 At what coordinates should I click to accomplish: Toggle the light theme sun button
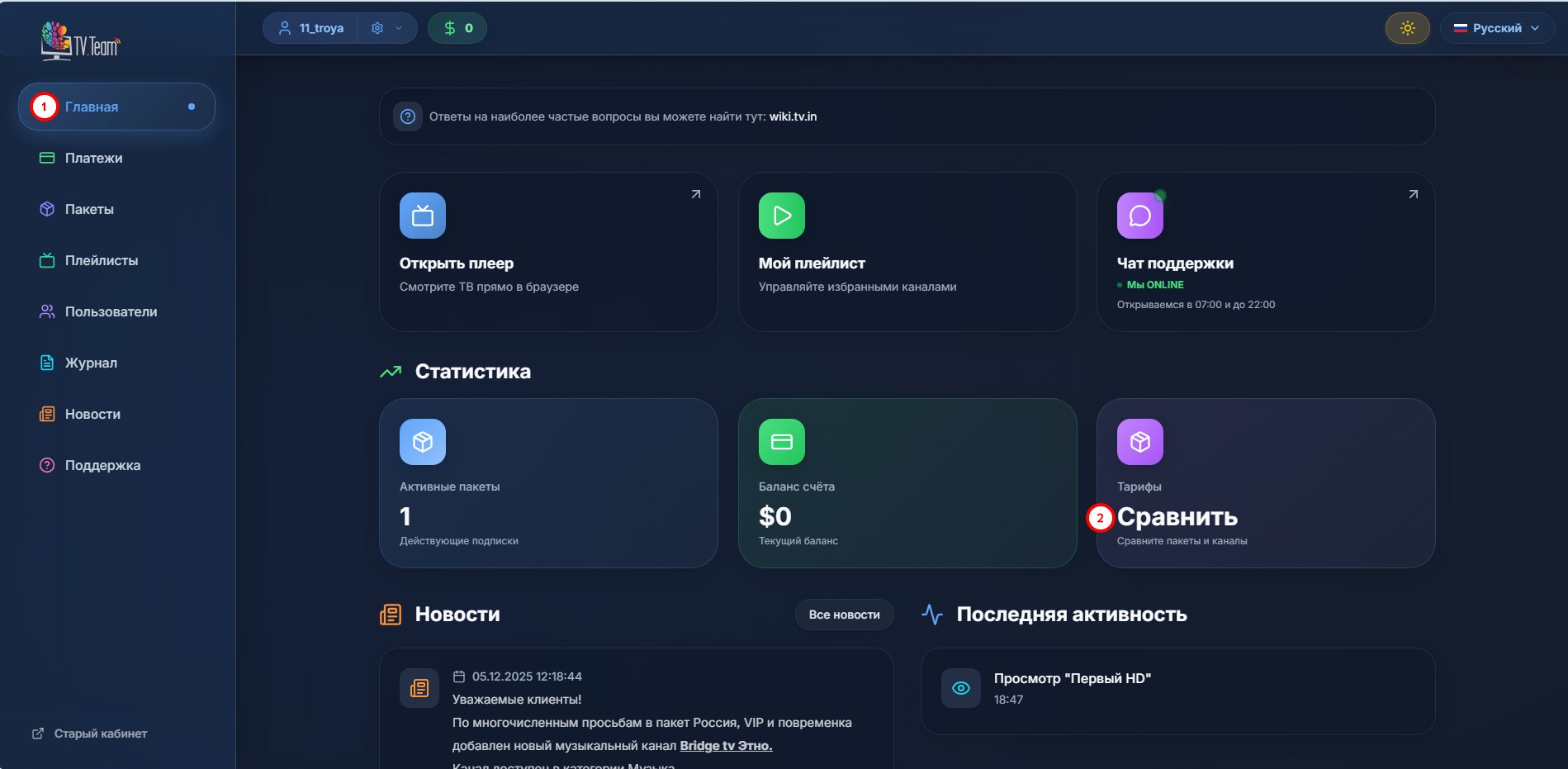[x=1407, y=28]
